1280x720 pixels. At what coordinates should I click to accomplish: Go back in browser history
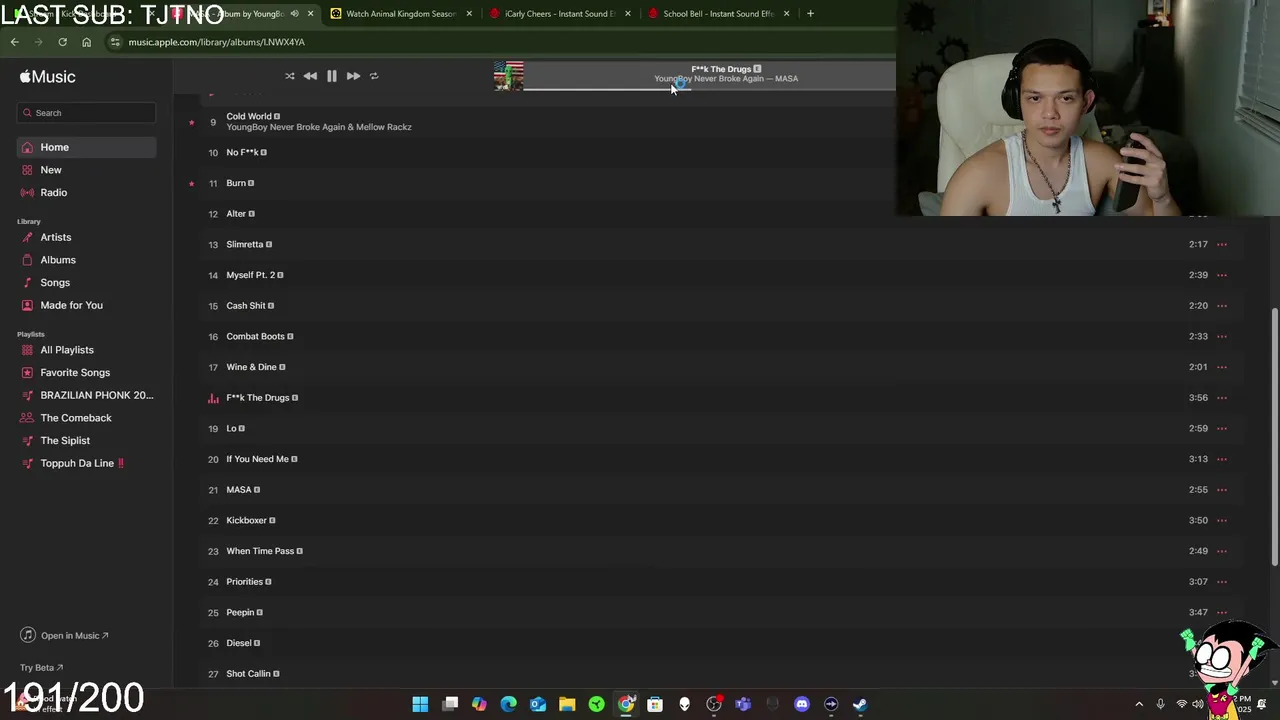tap(14, 42)
